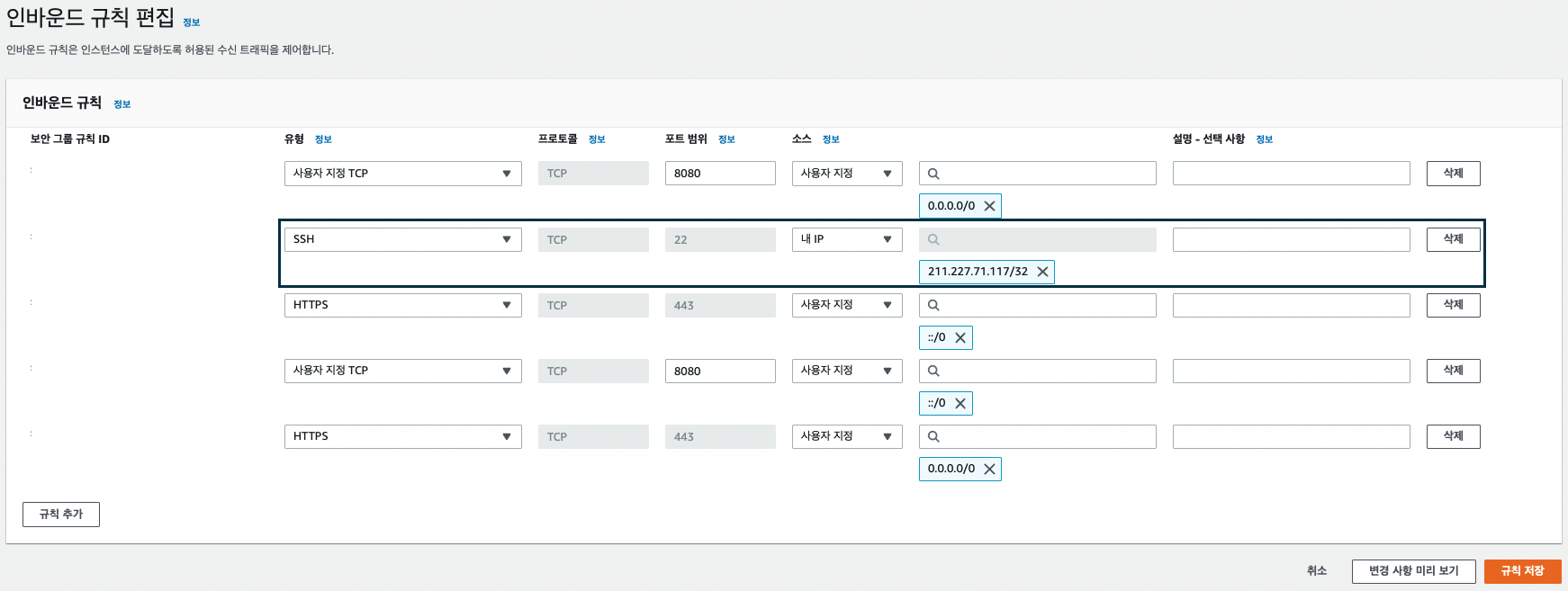Open the SSH type dropdown
This screenshot has width=1568, height=591.
point(403,239)
